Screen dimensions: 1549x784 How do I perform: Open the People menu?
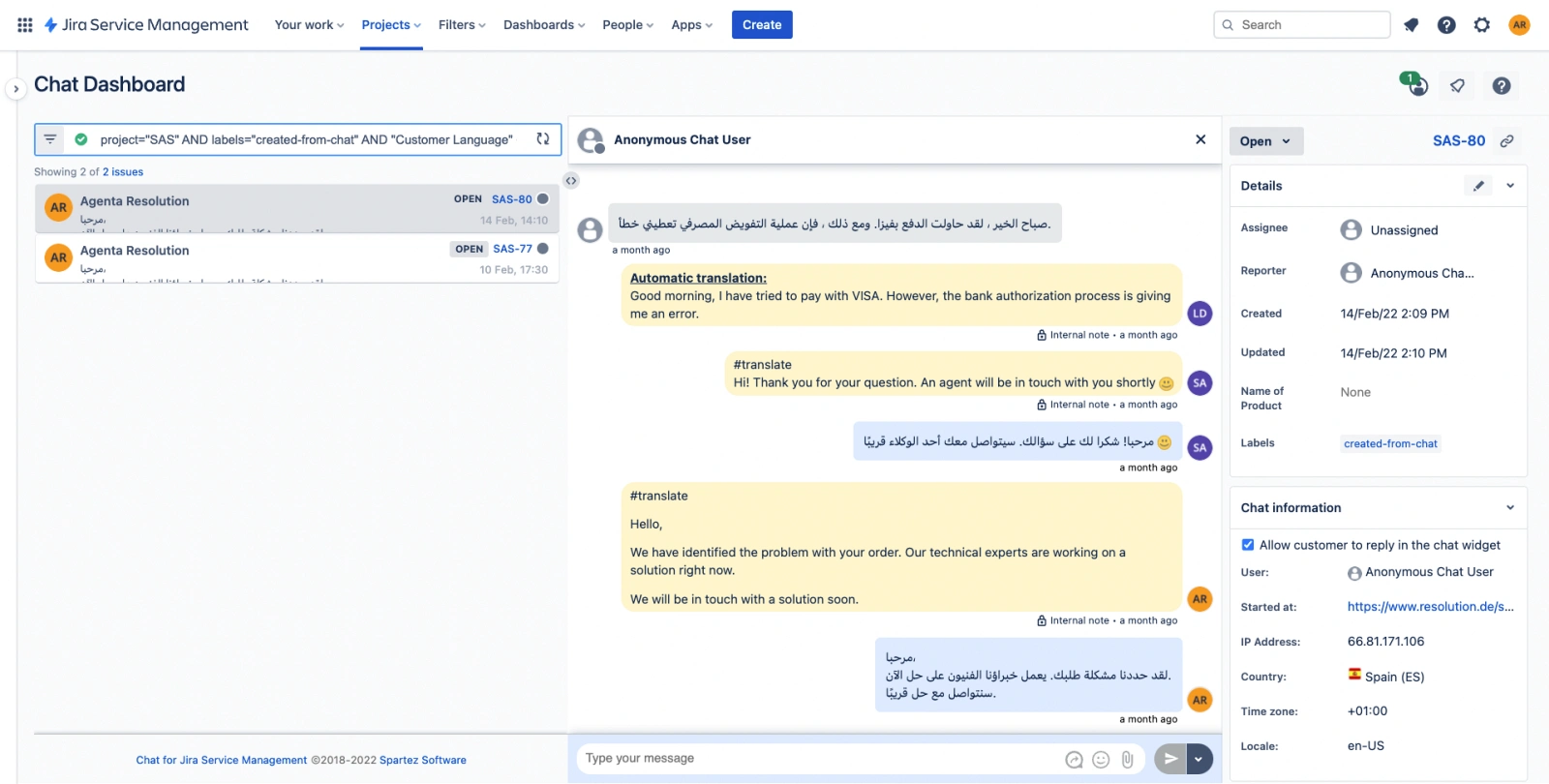point(627,25)
